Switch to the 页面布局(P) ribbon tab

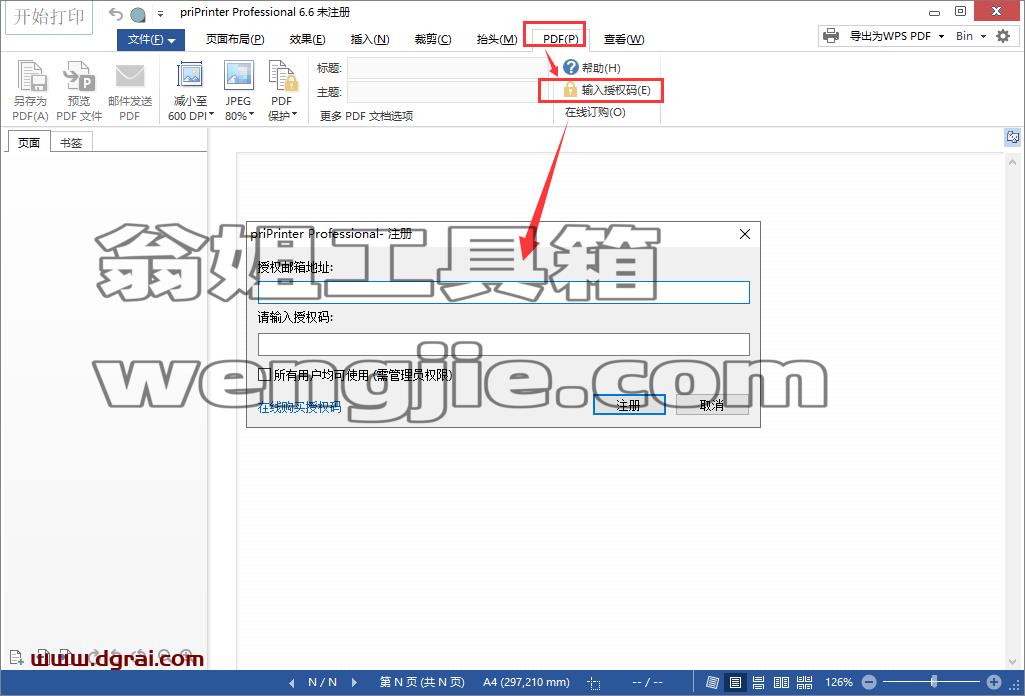pos(235,39)
